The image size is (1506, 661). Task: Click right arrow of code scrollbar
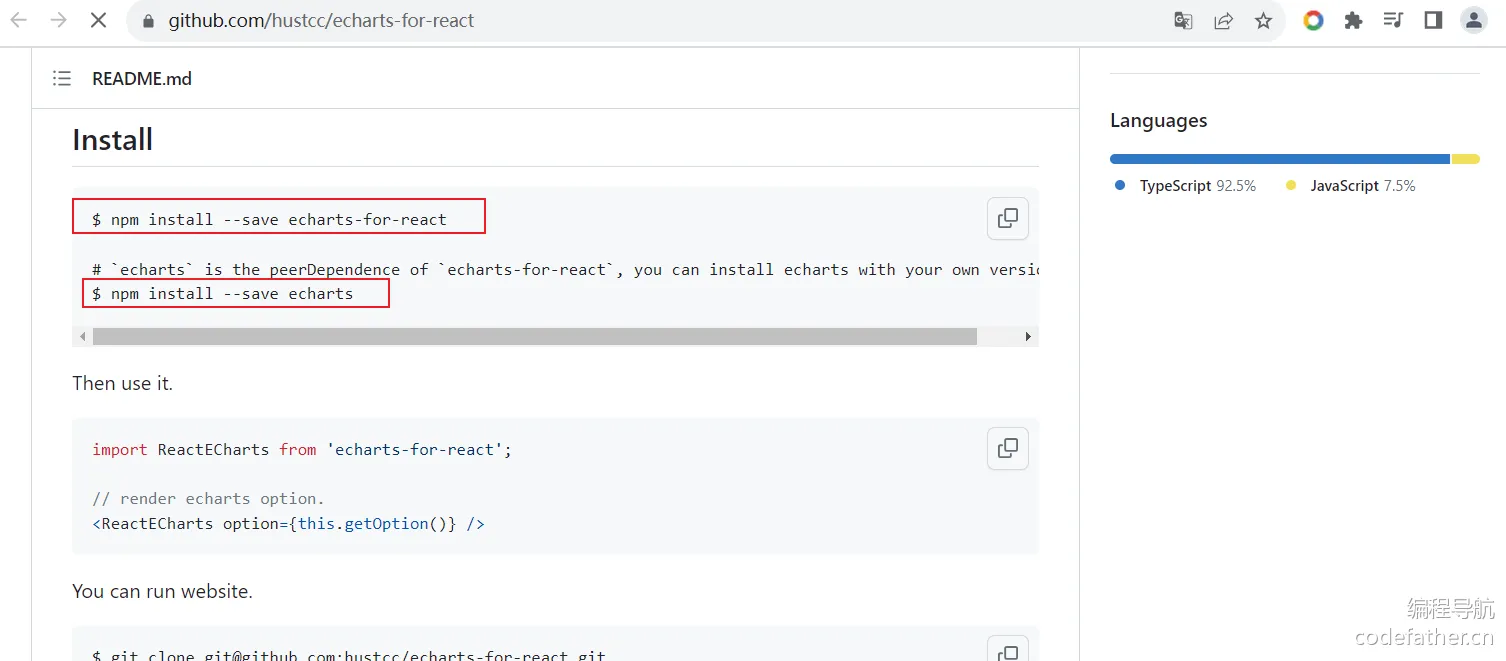pos(1028,337)
